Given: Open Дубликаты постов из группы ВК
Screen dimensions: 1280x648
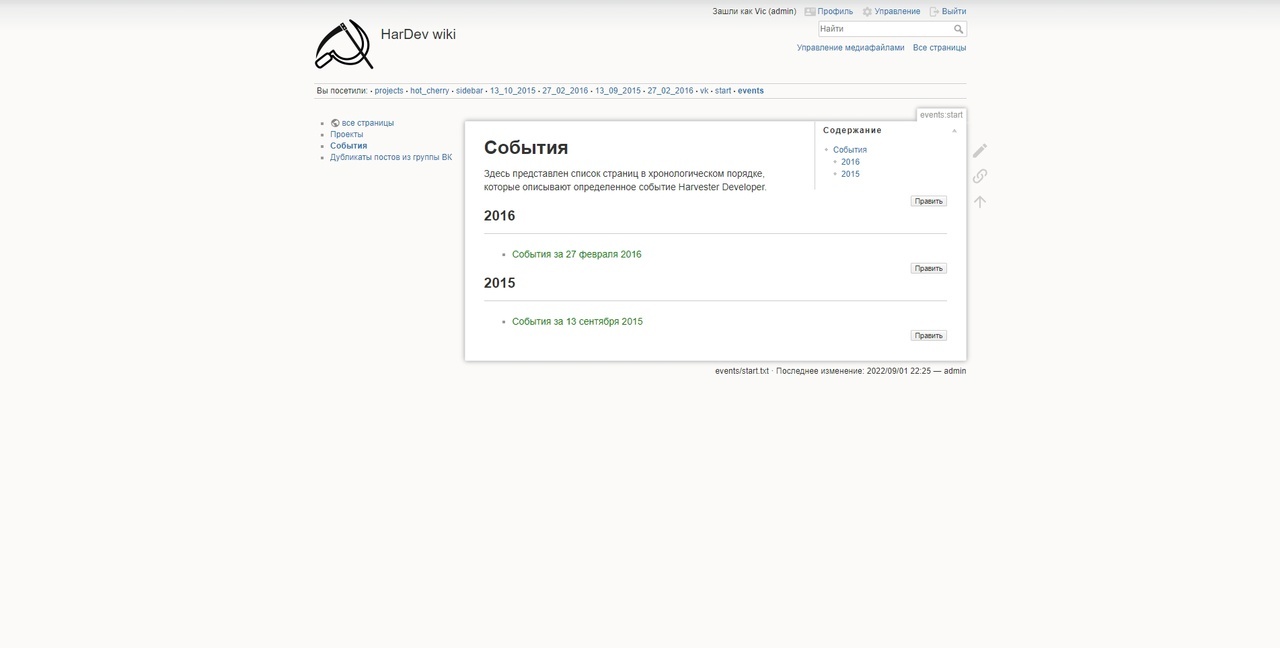Looking at the screenshot, I should coord(391,157).
